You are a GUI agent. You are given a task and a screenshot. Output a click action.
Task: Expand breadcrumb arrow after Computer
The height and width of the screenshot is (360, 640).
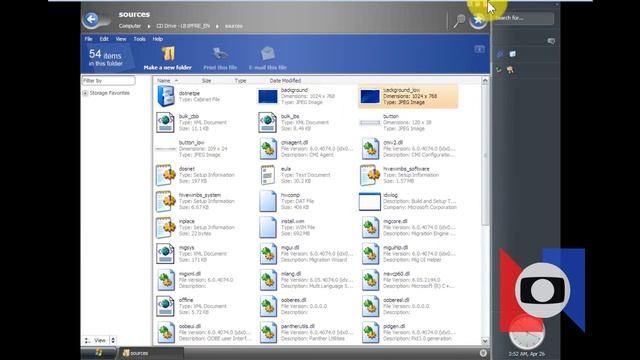149,26
